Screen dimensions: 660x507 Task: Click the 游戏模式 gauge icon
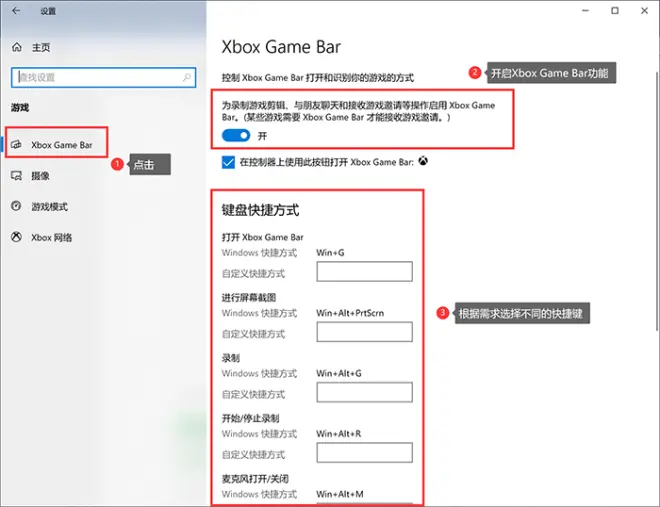[x=16, y=206]
